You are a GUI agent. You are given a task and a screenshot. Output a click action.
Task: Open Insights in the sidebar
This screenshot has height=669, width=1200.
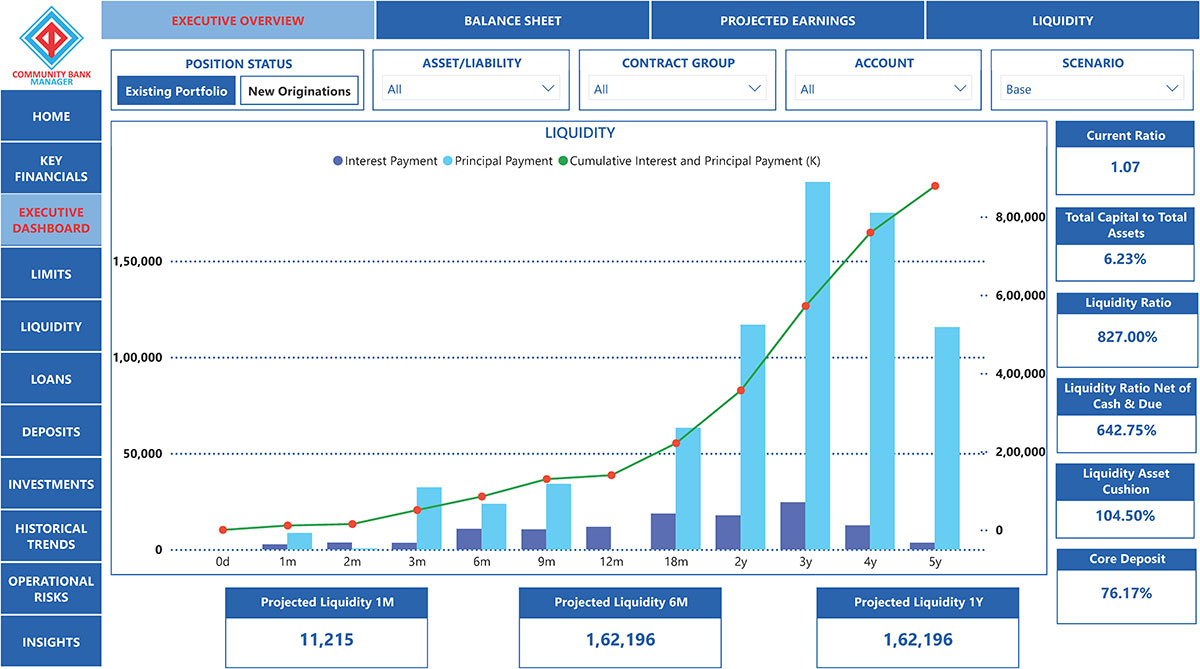[51, 642]
